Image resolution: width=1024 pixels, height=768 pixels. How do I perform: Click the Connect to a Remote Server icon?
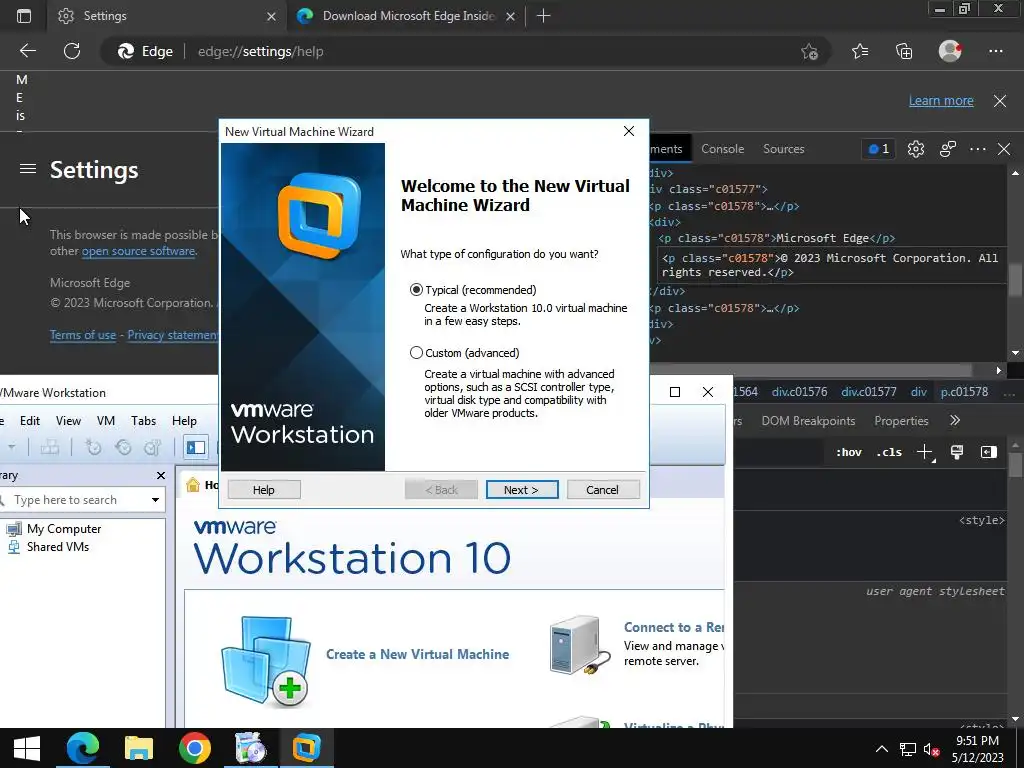coord(580,645)
